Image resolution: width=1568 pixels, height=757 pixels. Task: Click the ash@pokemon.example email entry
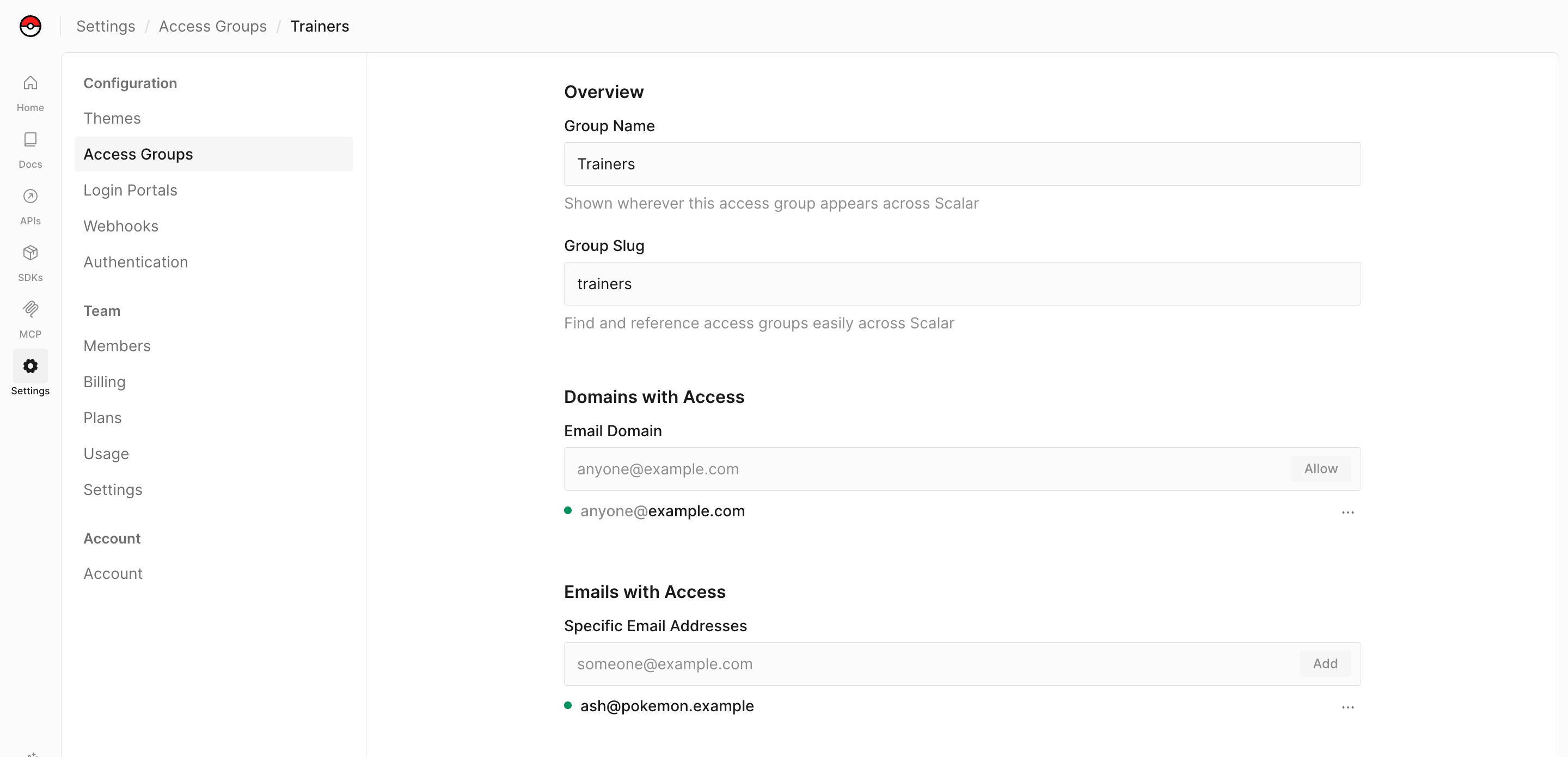pos(666,706)
